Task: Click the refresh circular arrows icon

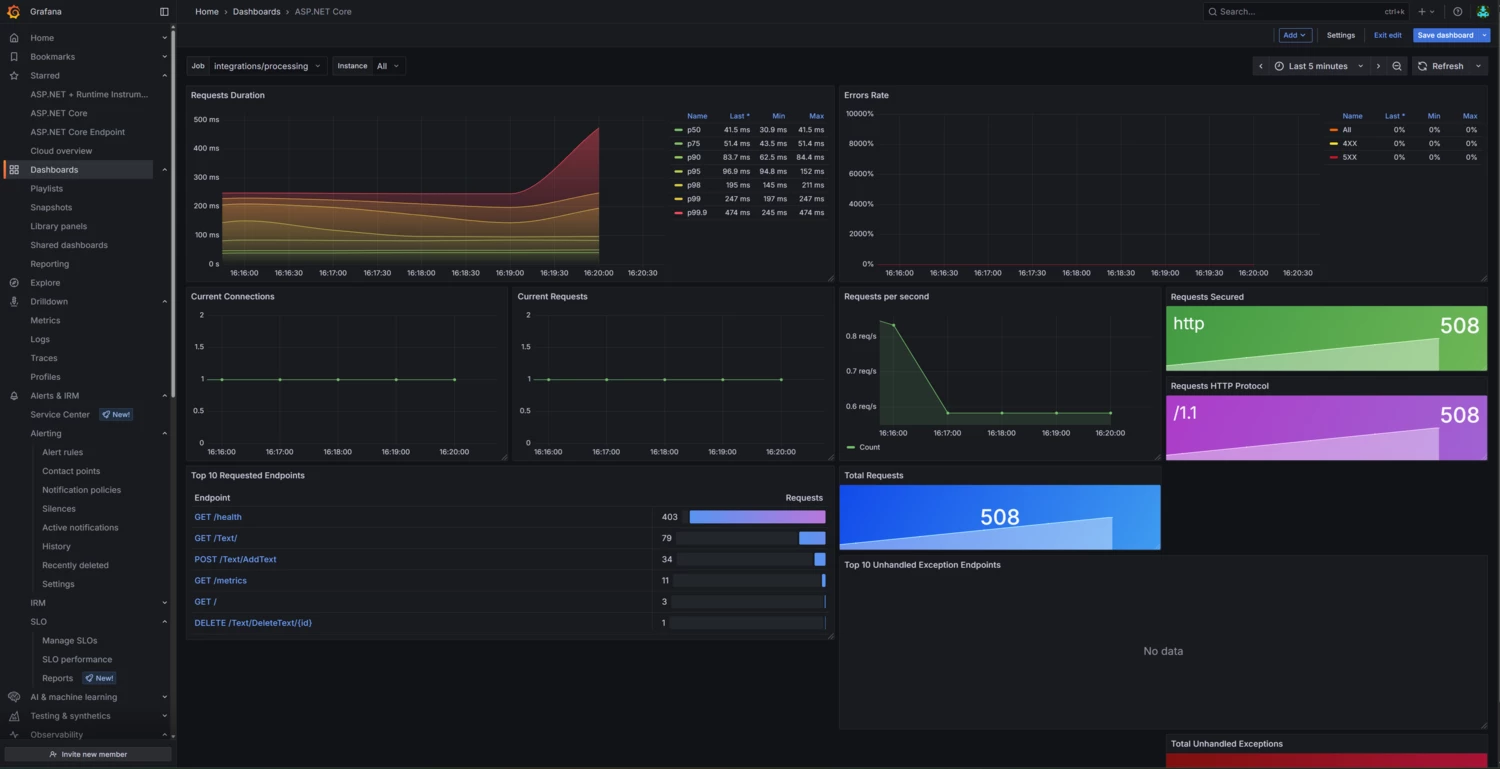Action: point(1423,66)
